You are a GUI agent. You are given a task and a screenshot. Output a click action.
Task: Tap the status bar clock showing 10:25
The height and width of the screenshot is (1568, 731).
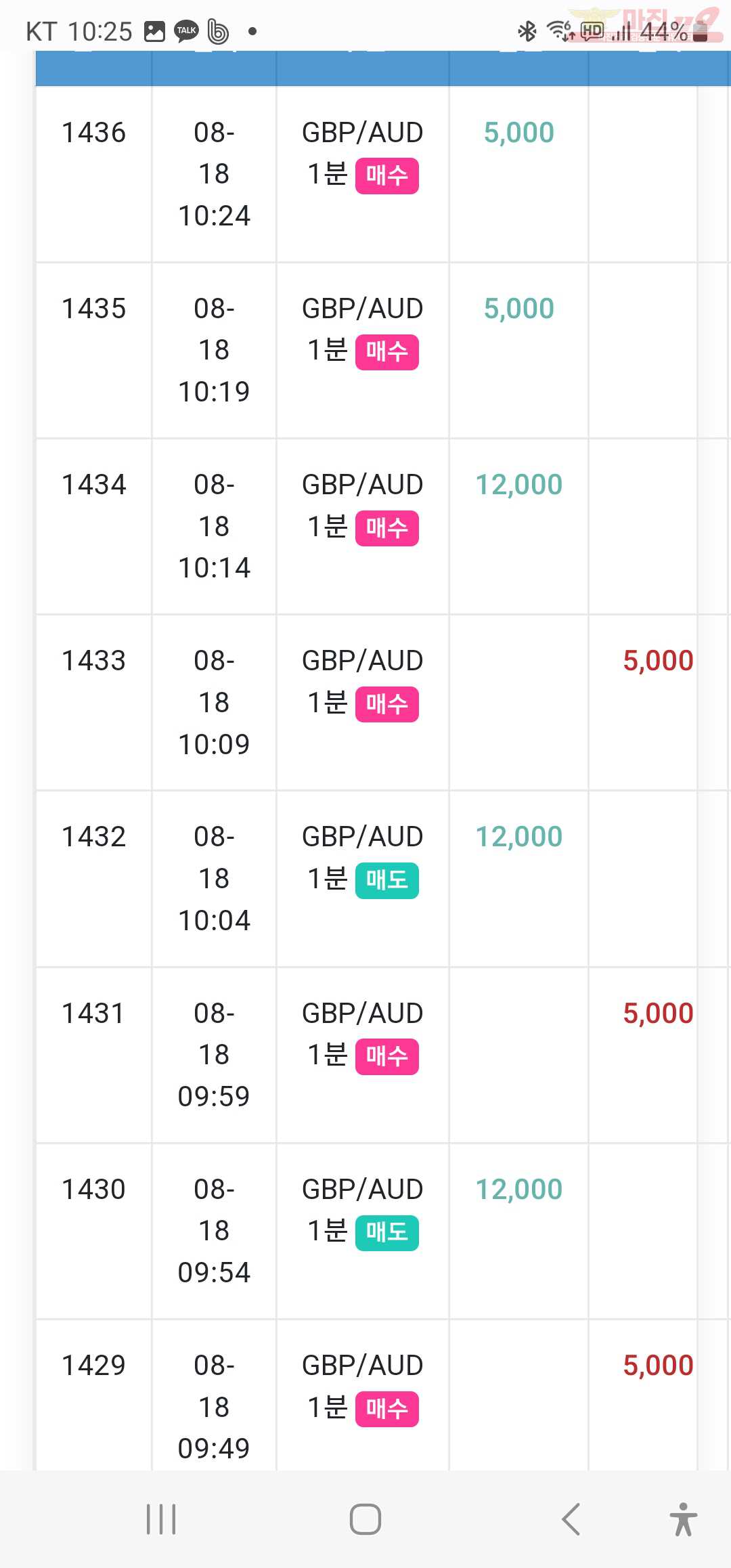coord(100,31)
